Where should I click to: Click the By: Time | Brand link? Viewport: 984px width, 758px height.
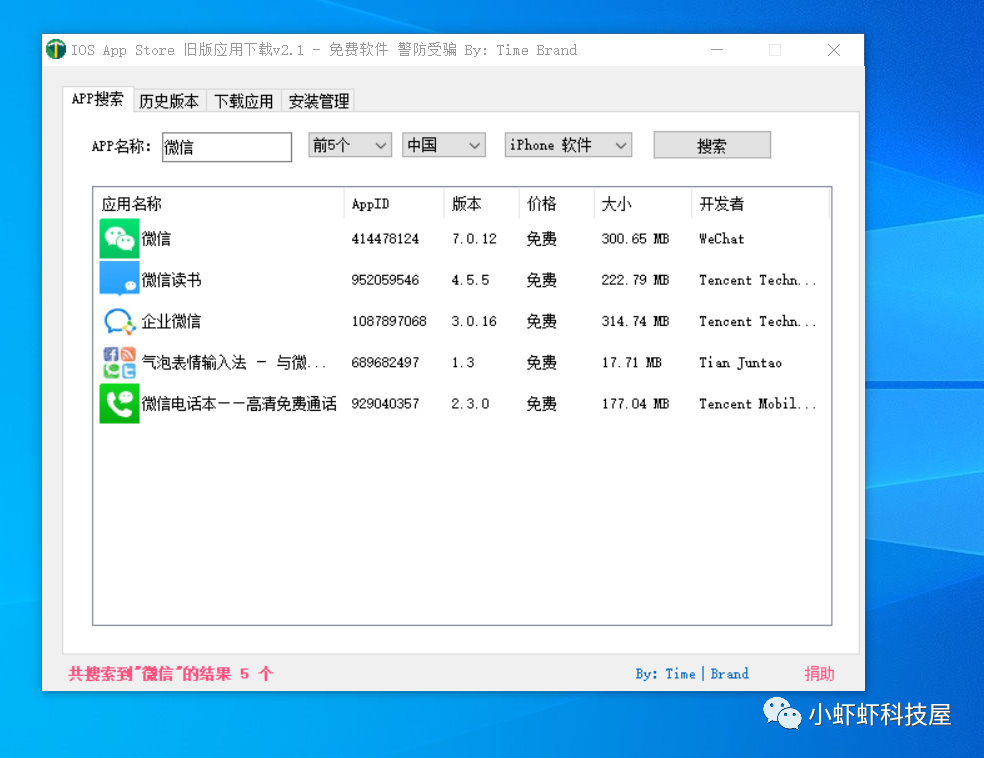pos(692,674)
